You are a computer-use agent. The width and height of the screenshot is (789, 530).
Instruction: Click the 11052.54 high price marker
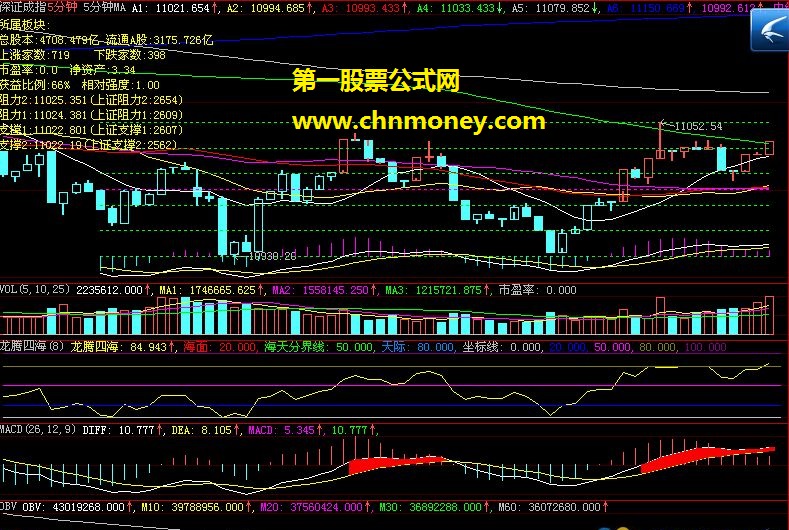coord(698,126)
